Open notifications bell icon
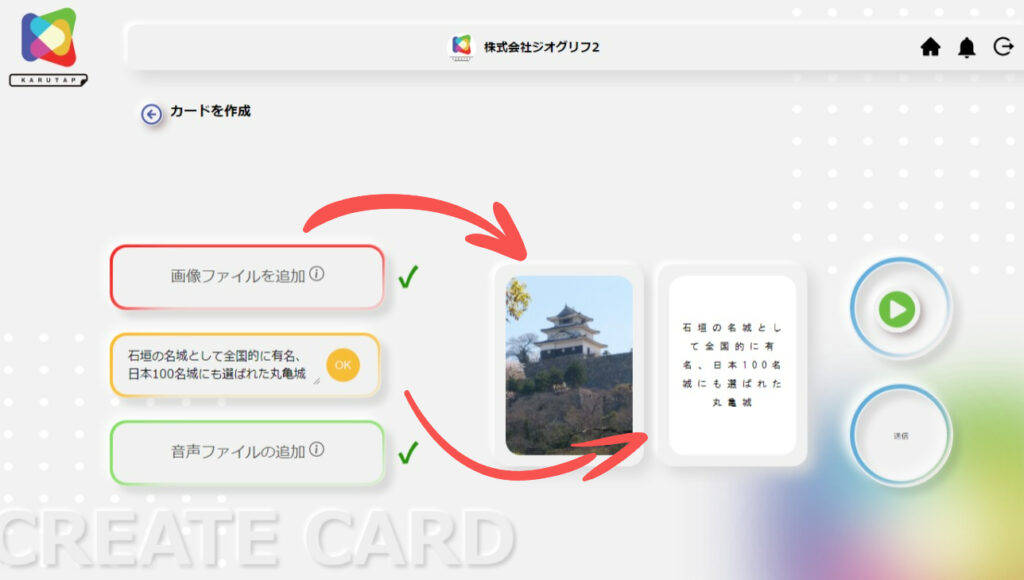 (x=967, y=47)
